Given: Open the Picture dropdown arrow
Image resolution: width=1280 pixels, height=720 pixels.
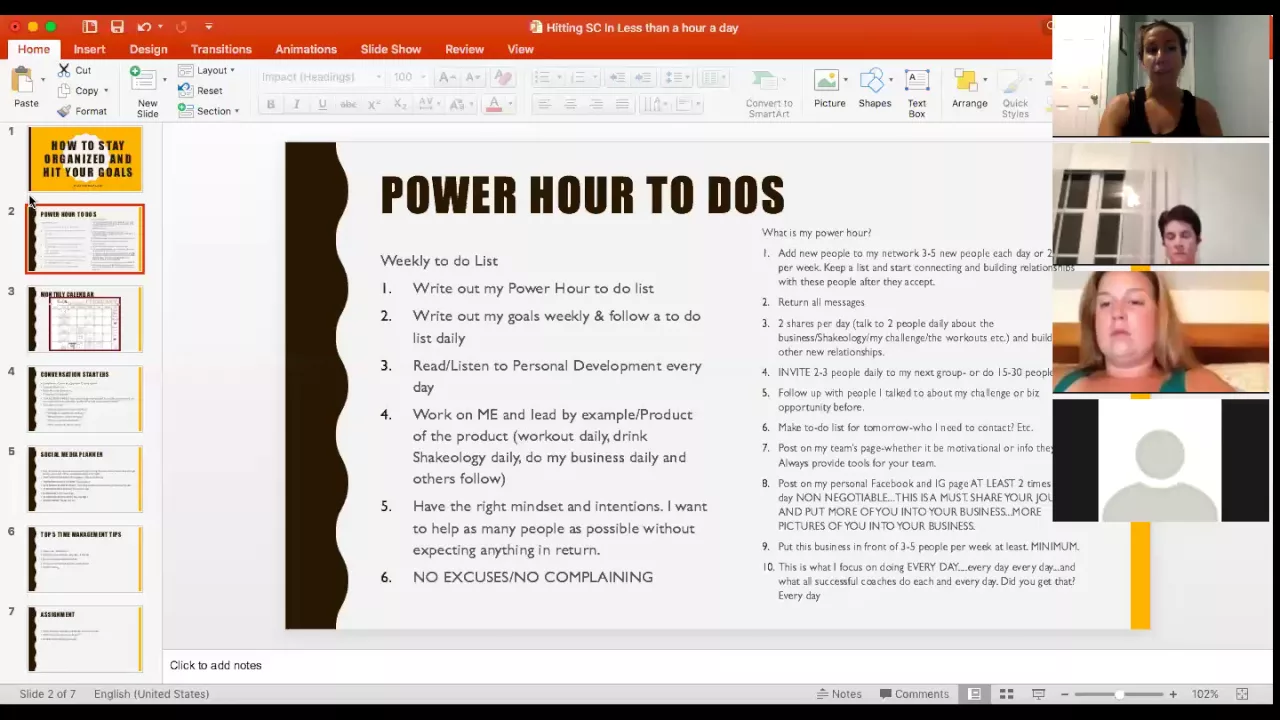Looking at the screenshot, I should click(x=846, y=79).
